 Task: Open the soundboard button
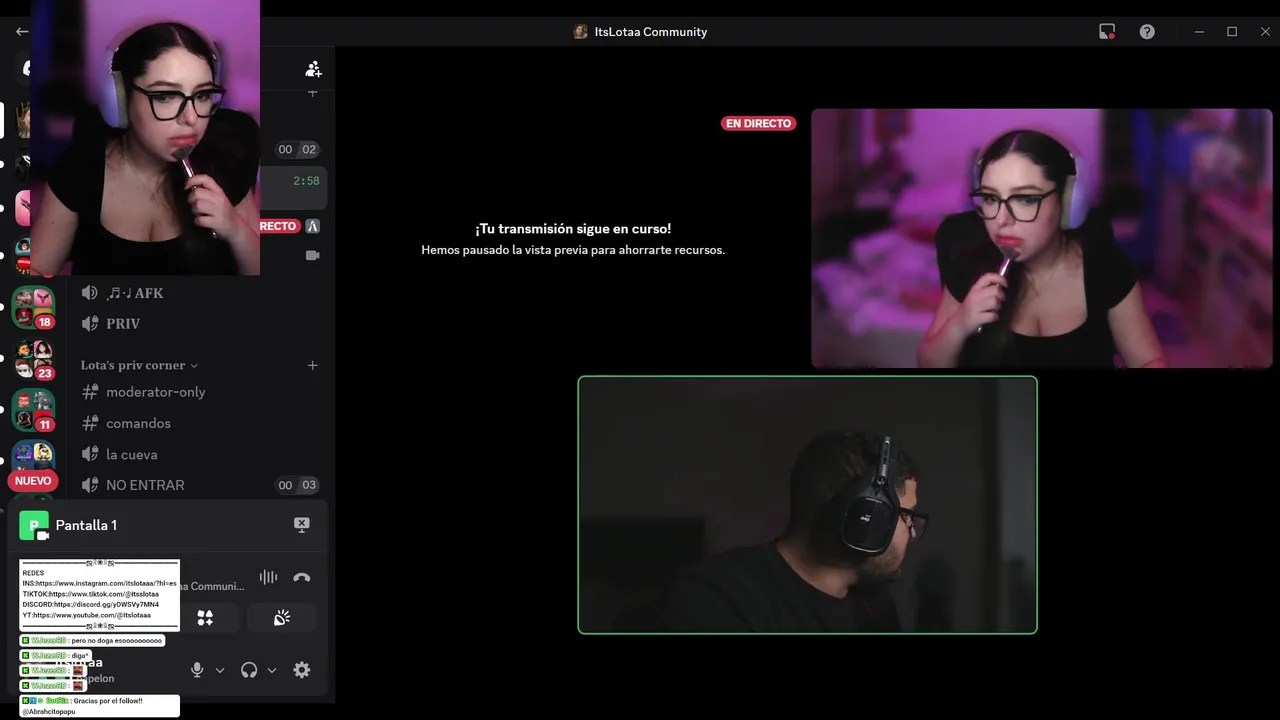coord(282,618)
